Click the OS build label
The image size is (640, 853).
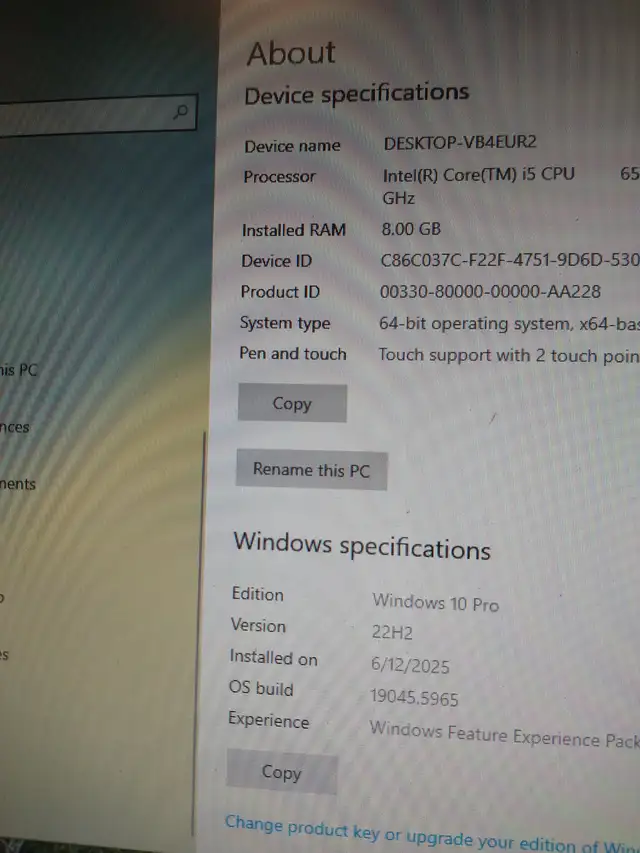pos(261,688)
